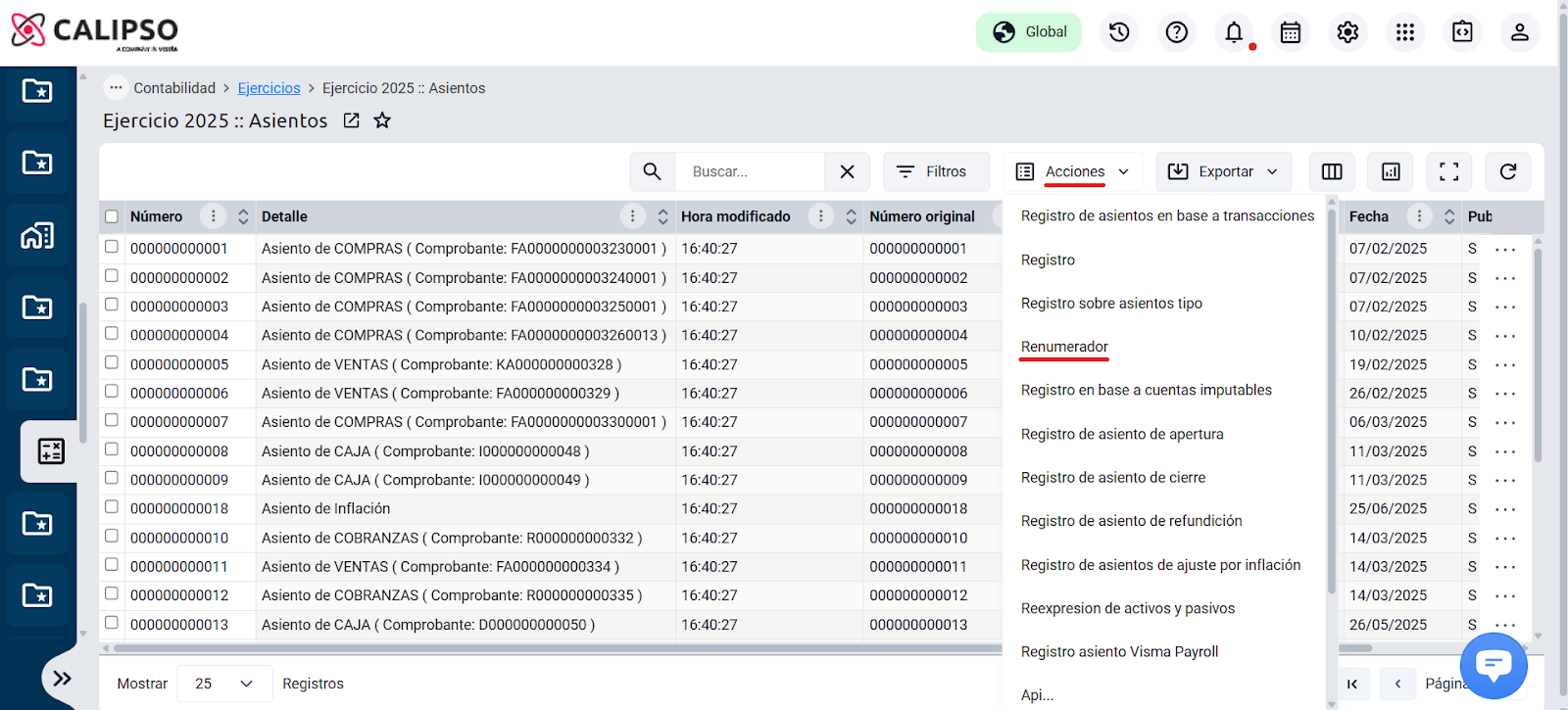
Task: Click the CALIPSO logo
Action: [95, 31]
